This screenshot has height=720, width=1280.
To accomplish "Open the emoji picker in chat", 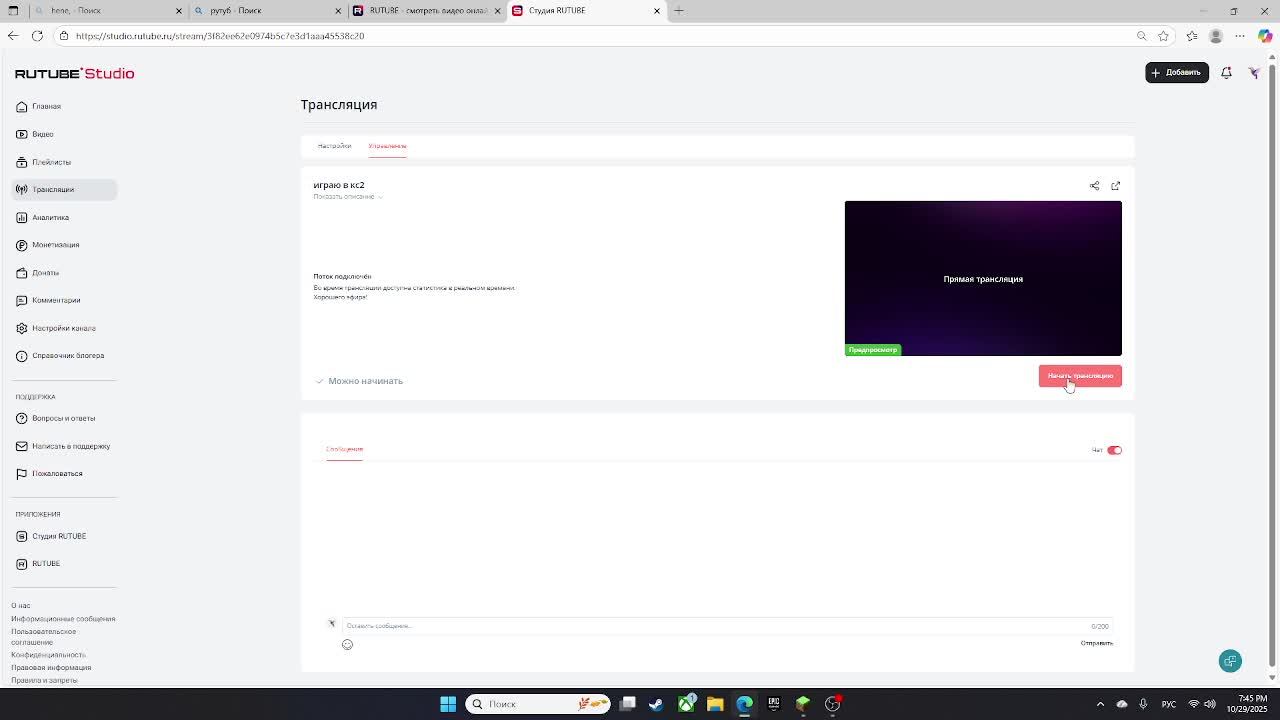I will [x=347, y=644].
